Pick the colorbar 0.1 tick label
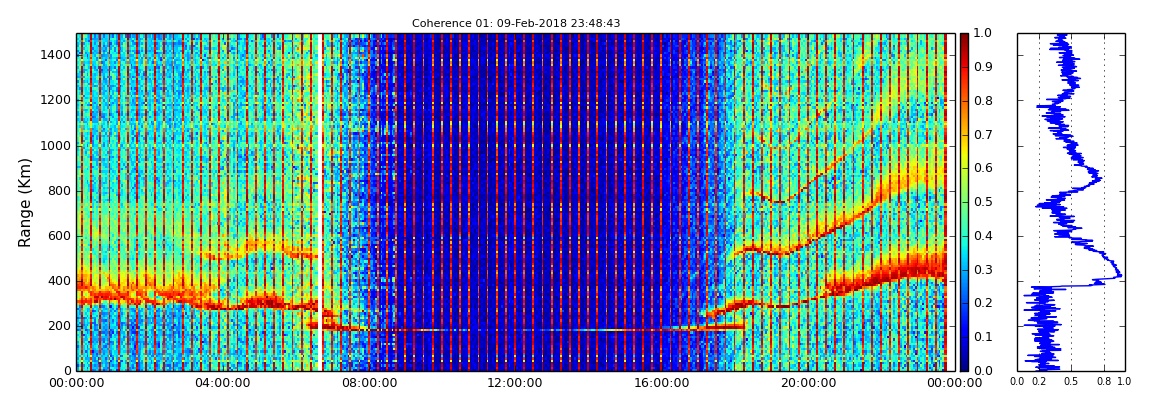 982,337
